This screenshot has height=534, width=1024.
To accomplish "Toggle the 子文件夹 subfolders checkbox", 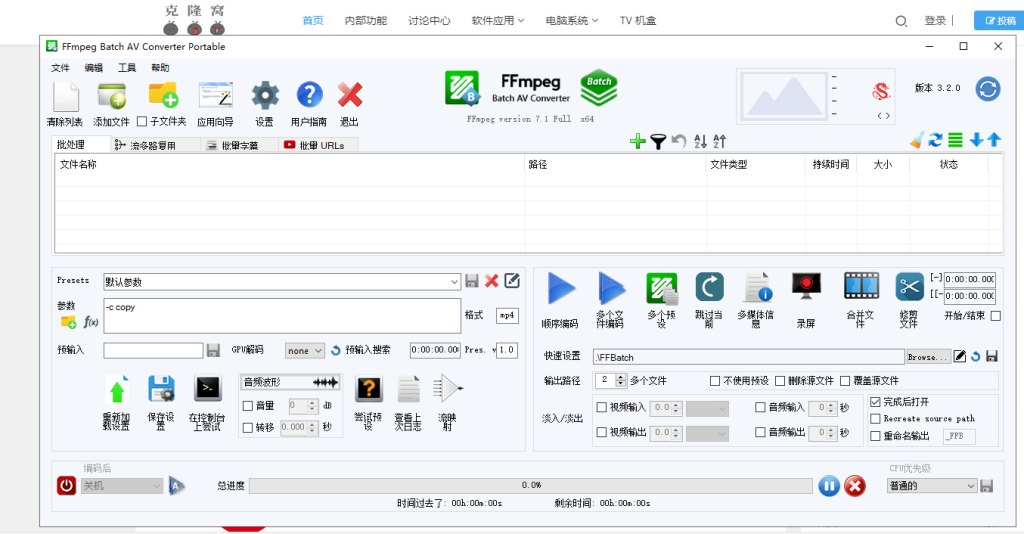I will 142,121.
